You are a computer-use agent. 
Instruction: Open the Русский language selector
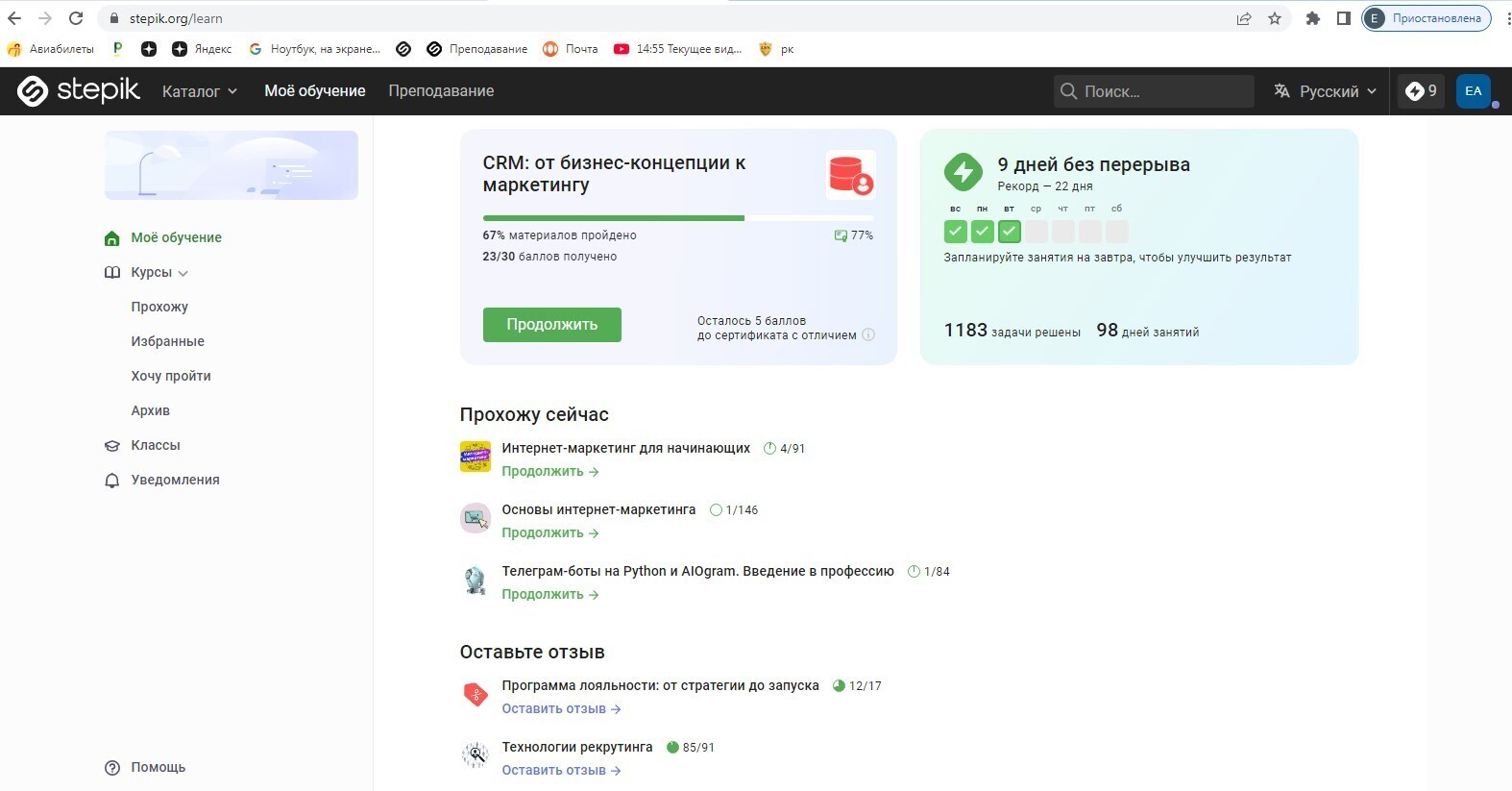[x=1326, y=91]
